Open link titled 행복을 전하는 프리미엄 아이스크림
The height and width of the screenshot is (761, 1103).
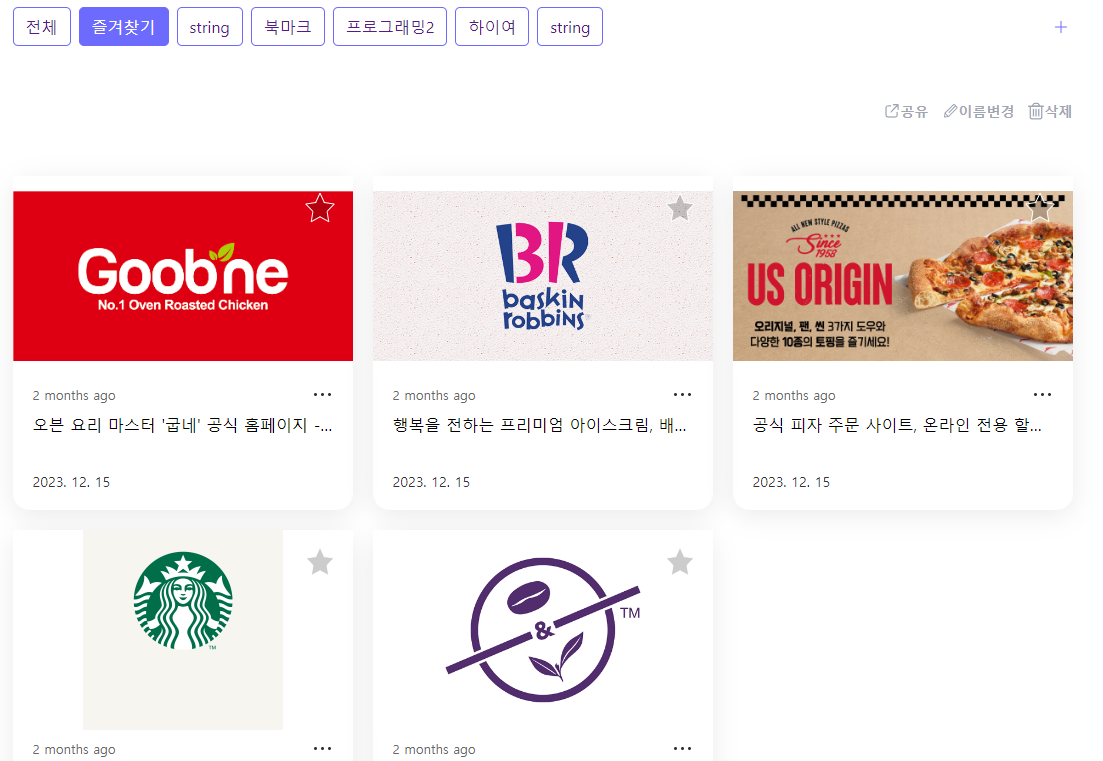[540, 426]
